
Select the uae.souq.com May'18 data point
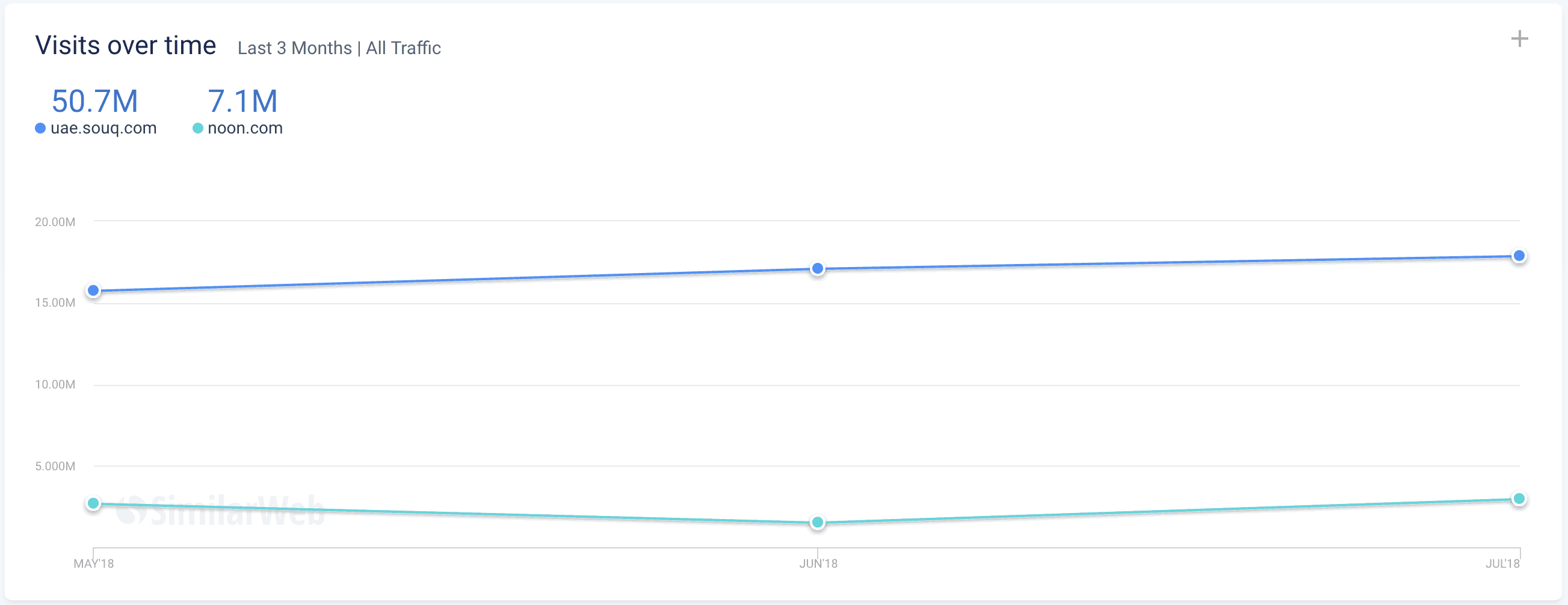tap(93, 290)
